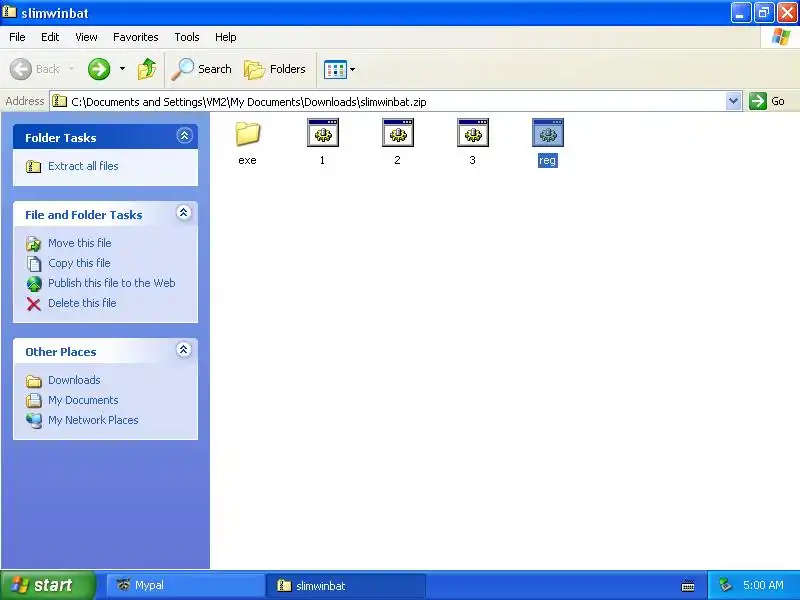Open the Forward history dropdown arrow

coord(122,68)
